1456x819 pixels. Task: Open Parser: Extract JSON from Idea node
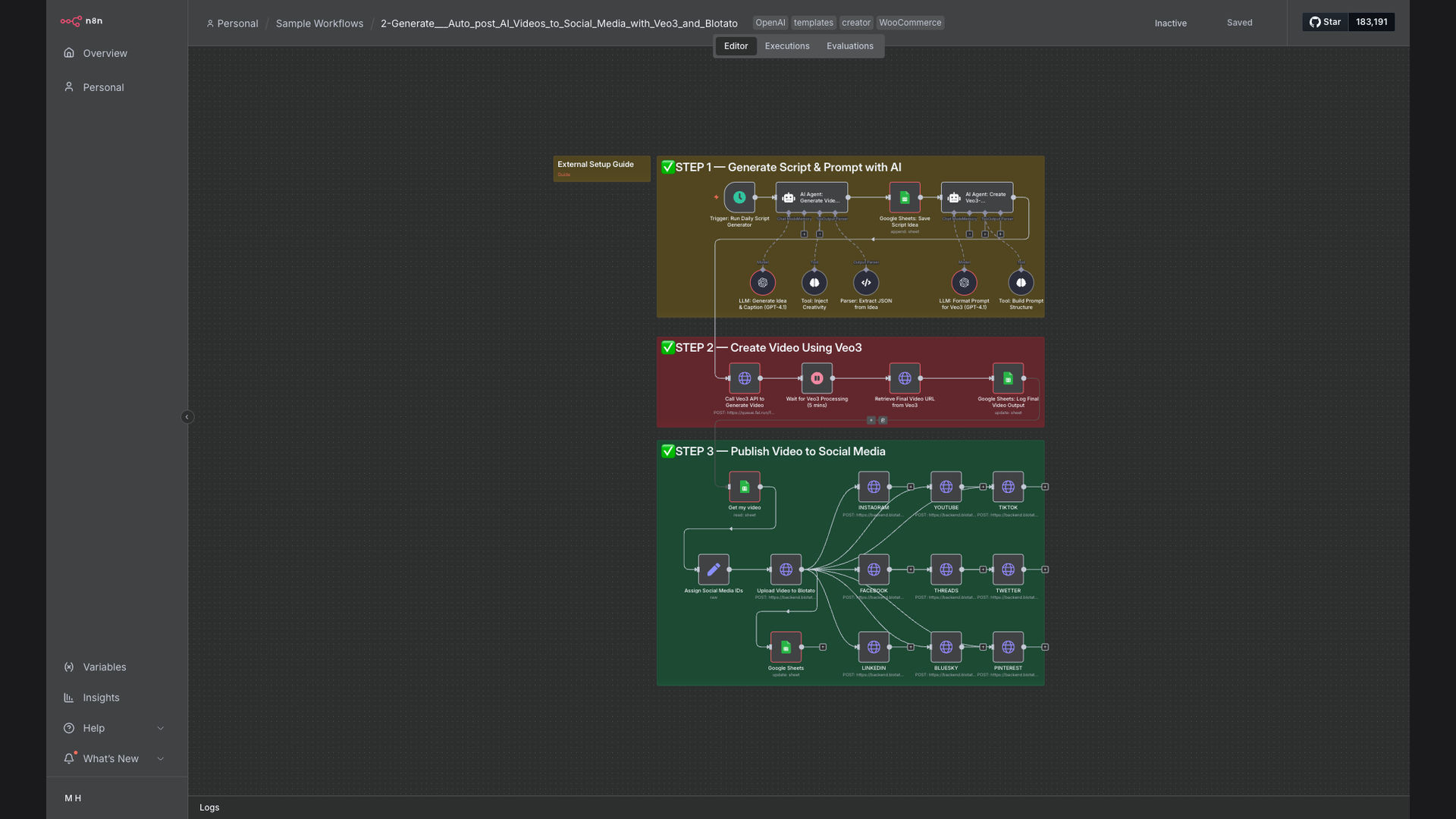866,283
